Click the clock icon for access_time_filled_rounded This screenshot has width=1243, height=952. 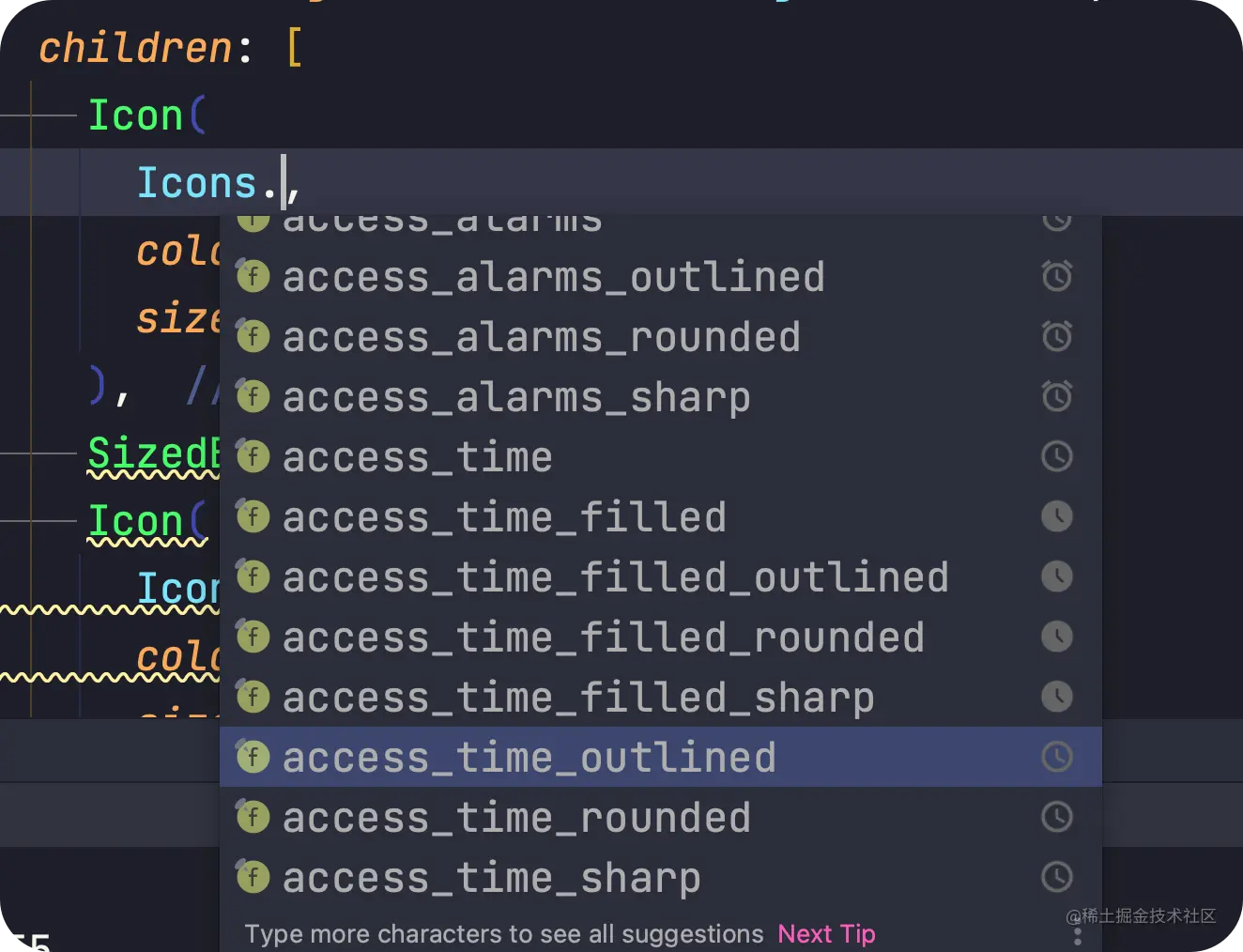[1057, 637]
